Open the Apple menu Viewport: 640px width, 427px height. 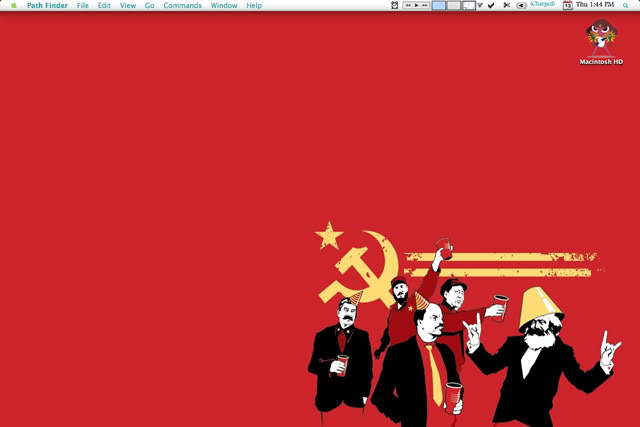[x=13, y=5]
